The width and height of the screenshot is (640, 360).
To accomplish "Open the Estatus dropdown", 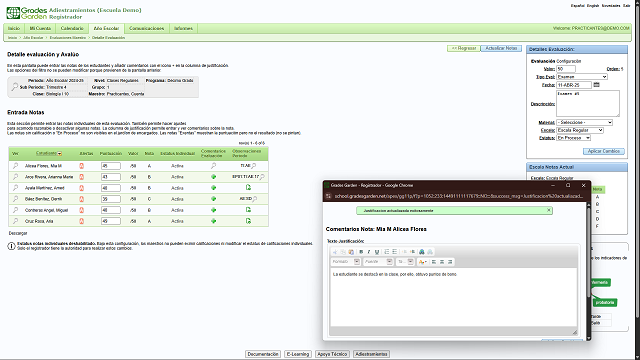I will click(574, 138).
